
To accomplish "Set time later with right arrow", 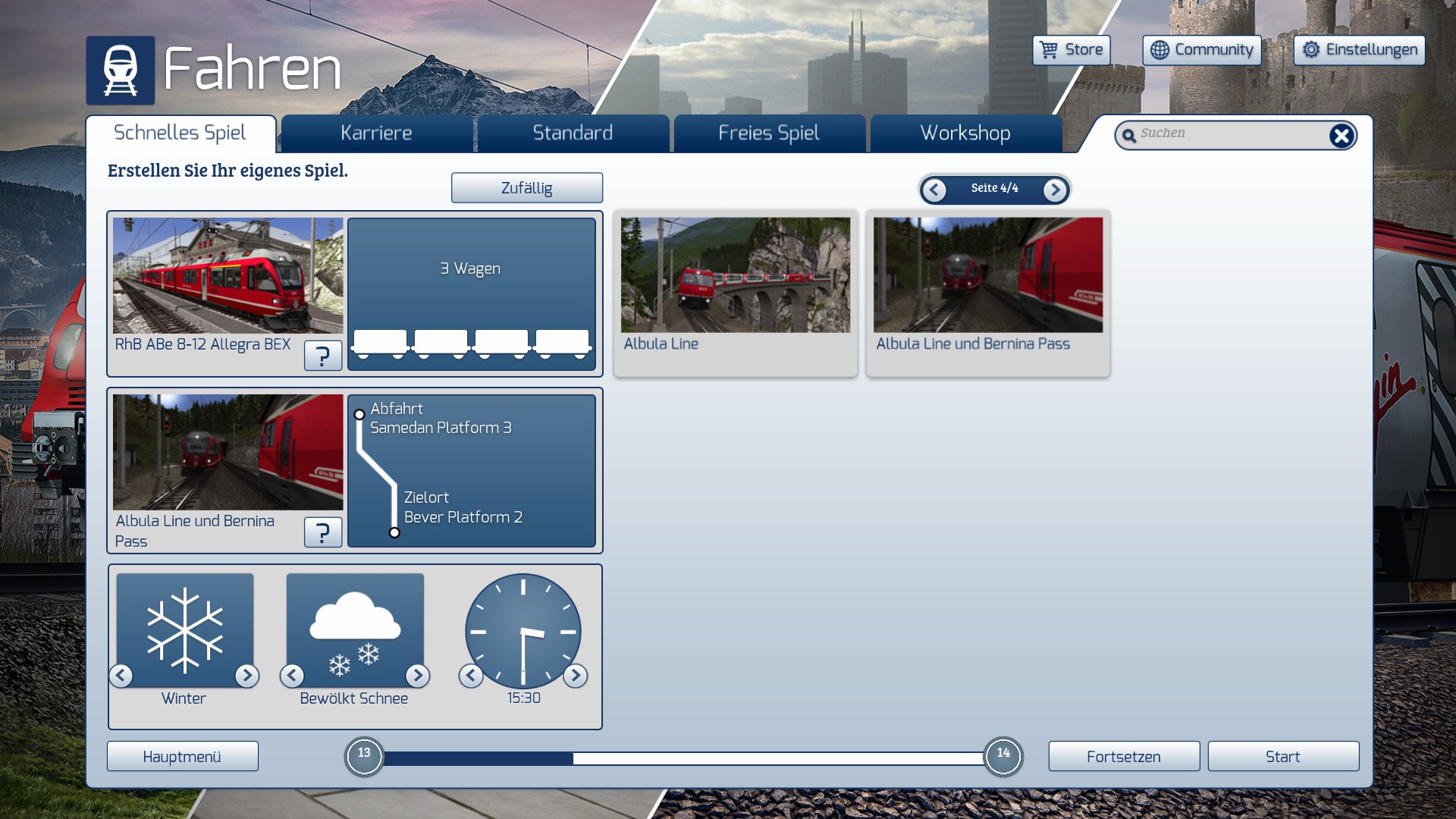I will (576, 676).
